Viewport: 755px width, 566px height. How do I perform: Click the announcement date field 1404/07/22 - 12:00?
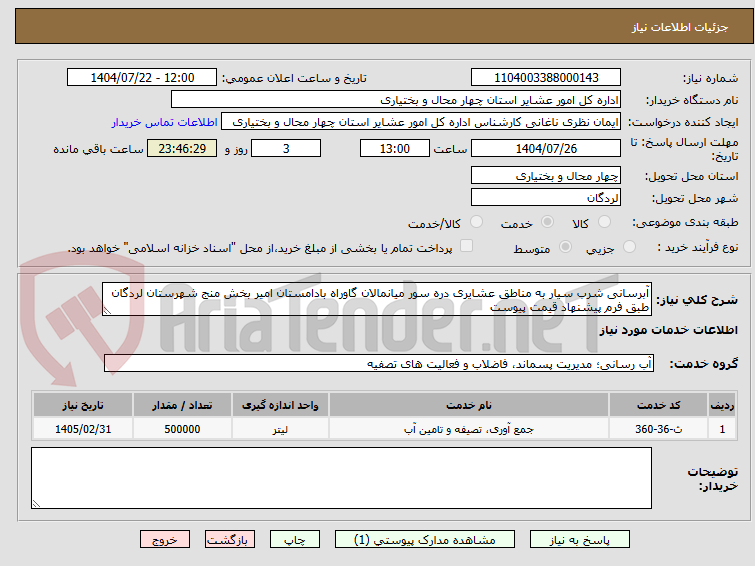(142, 78)
